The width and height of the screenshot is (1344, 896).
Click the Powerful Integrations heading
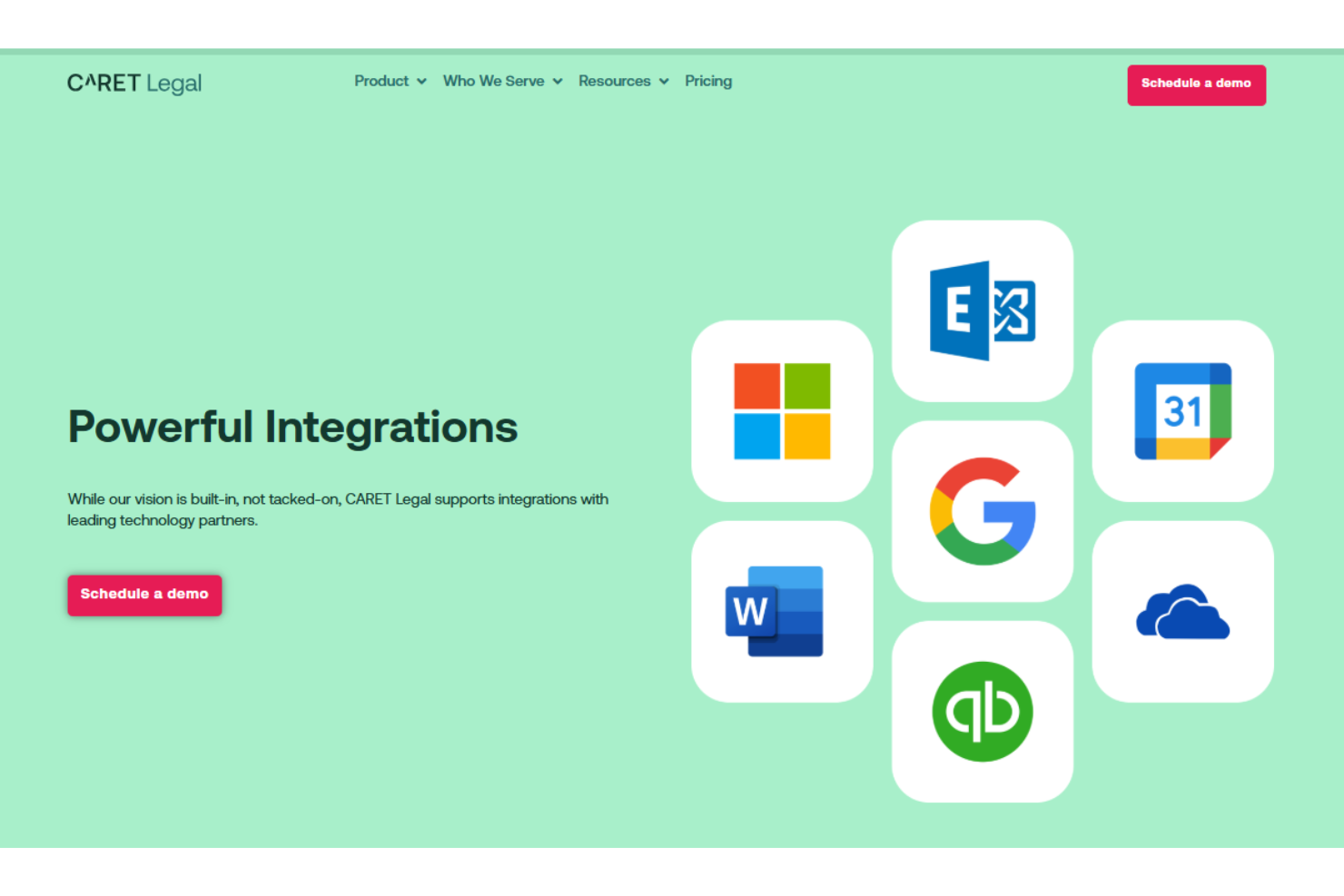click(292, 427)
